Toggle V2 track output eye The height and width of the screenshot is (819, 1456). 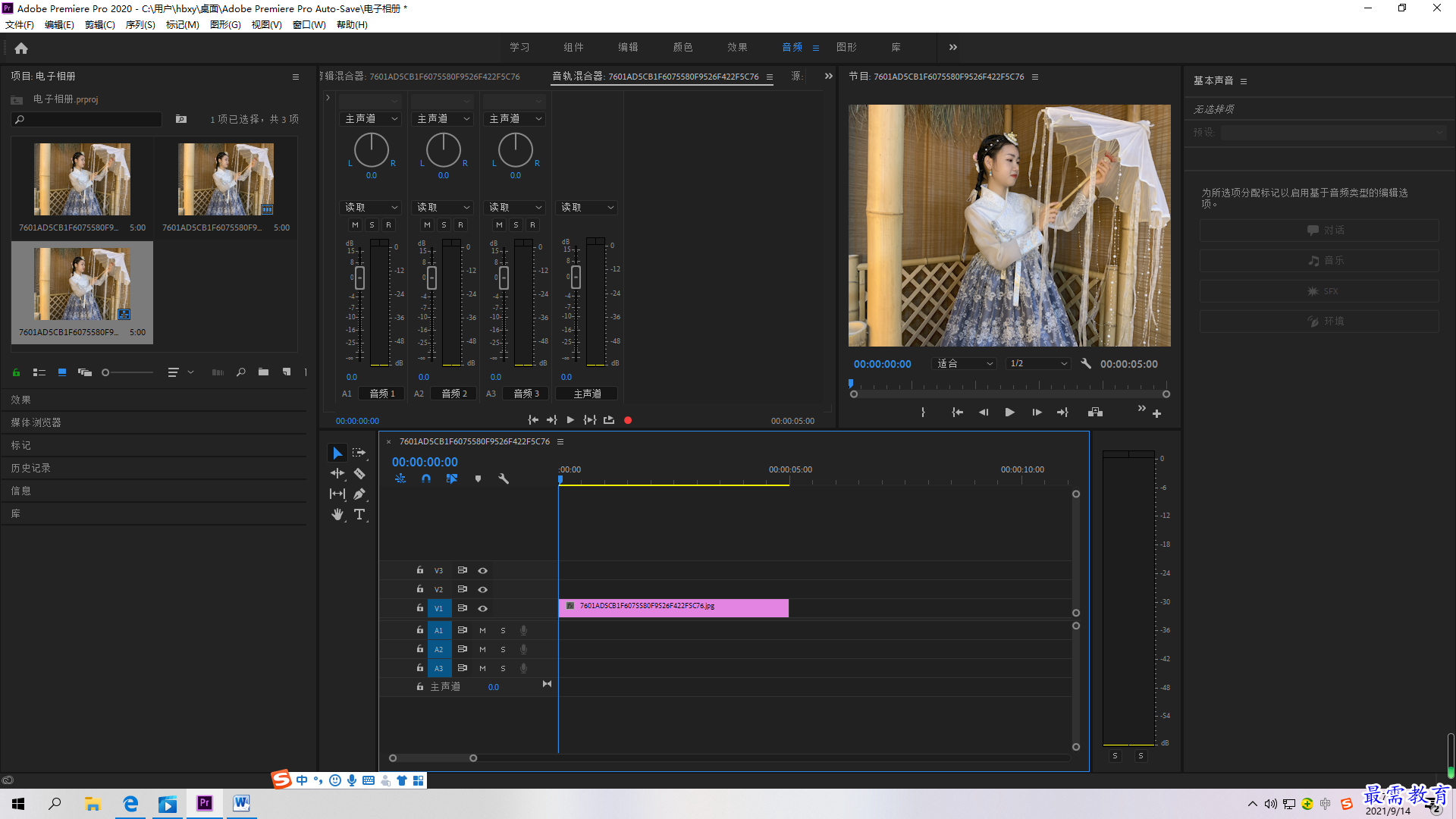tap(482, 589)
